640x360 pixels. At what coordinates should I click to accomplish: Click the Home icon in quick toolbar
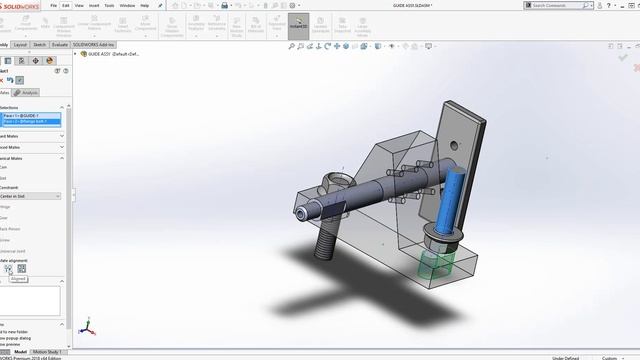point(175,6)
